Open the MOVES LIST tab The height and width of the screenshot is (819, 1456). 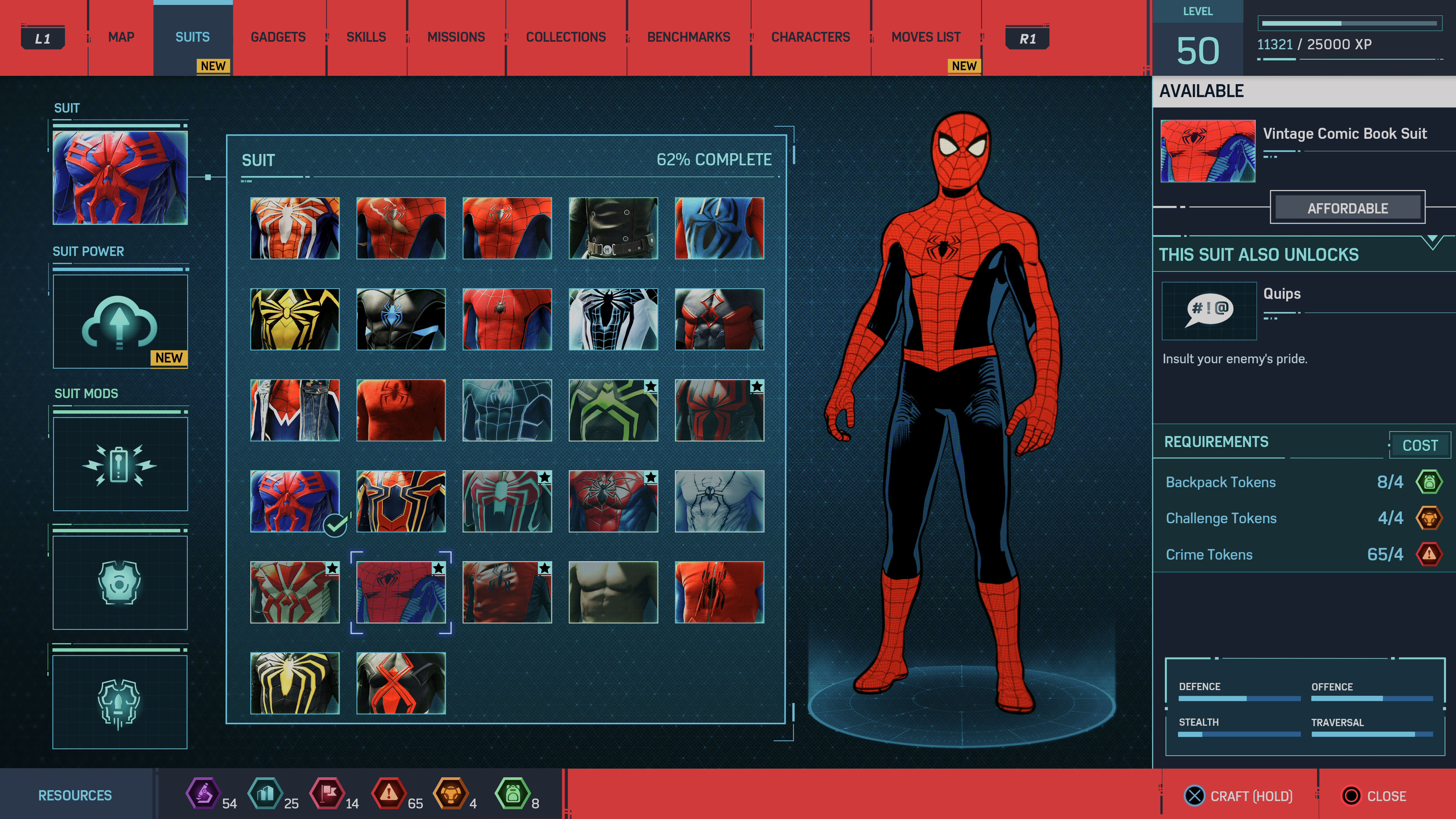(x=926, y=37)
